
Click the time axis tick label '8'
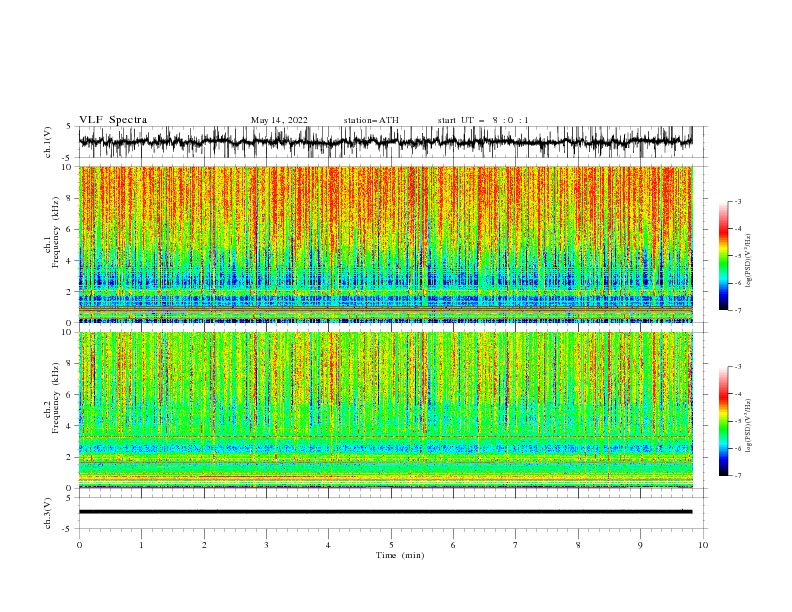[x=578, y=545]
